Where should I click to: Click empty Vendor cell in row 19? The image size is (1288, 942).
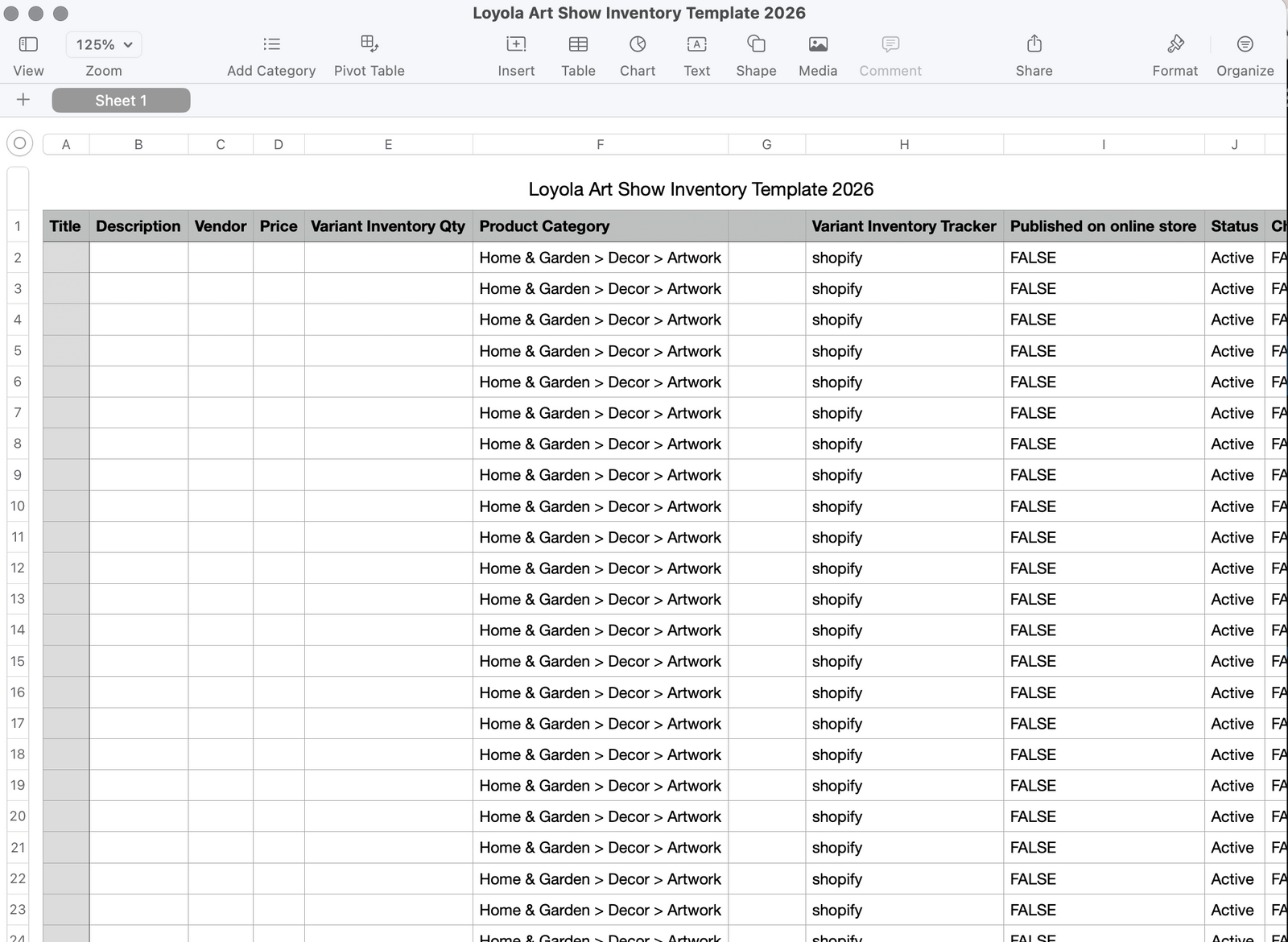[x=221, y=786]
